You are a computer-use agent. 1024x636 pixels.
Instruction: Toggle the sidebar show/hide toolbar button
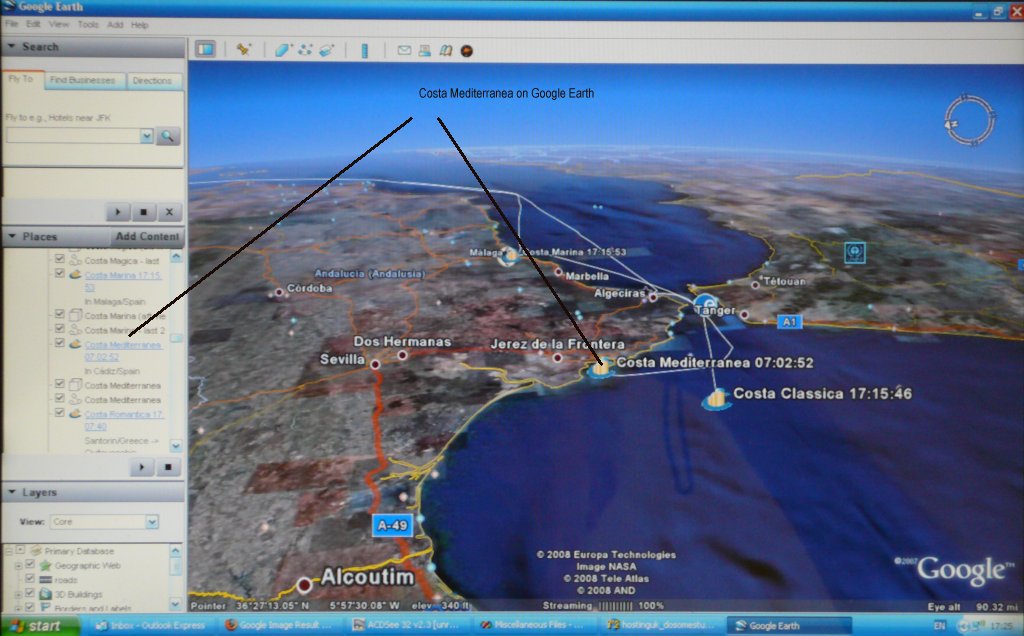click(x=205, y=49)
